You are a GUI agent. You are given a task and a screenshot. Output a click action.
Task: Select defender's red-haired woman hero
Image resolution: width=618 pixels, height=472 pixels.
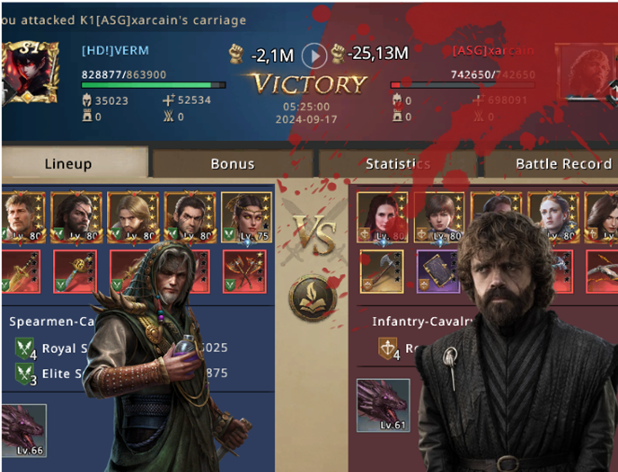click(x=382, y=217)
